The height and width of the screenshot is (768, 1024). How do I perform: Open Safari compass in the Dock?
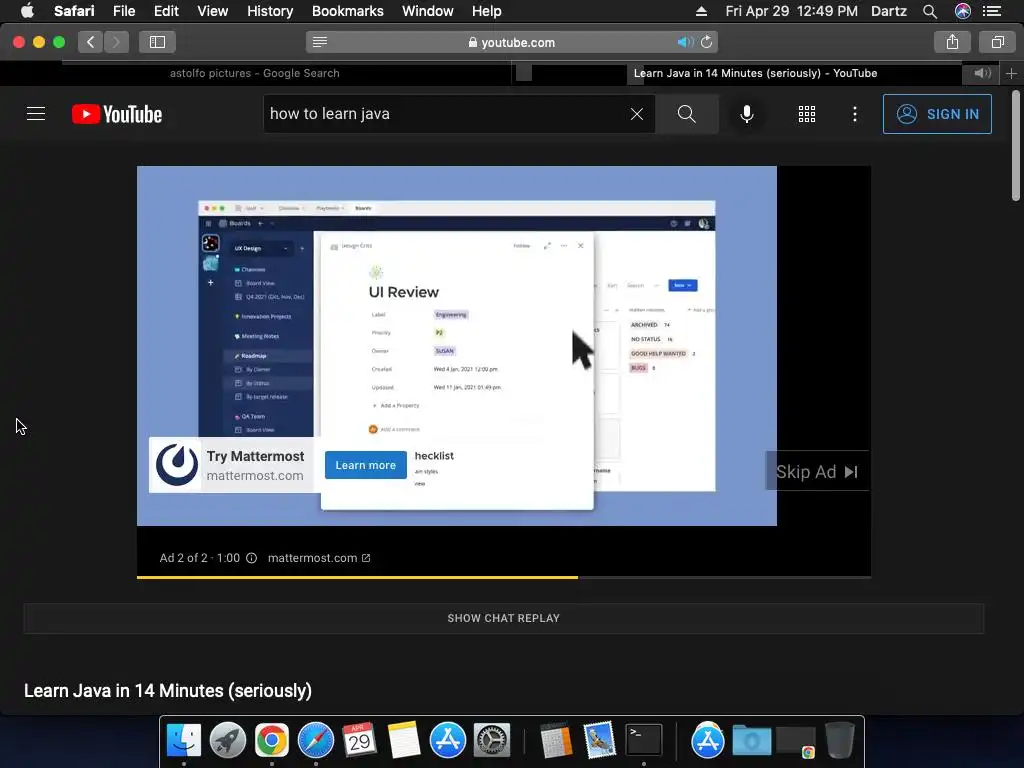click(x=315, y=741)
